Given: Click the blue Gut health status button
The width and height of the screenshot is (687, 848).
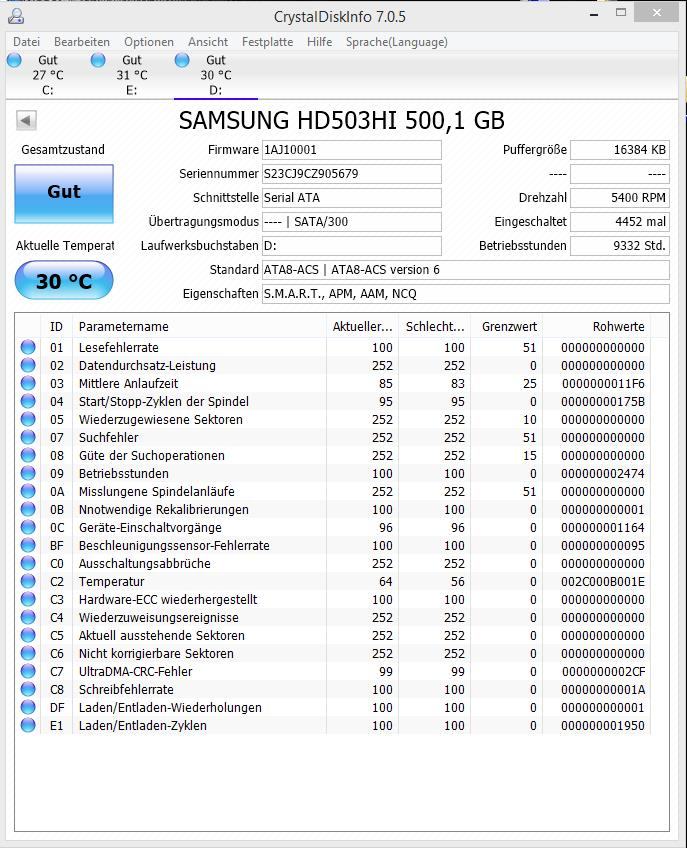Looking at the screenshot, I should coord(64,194).
